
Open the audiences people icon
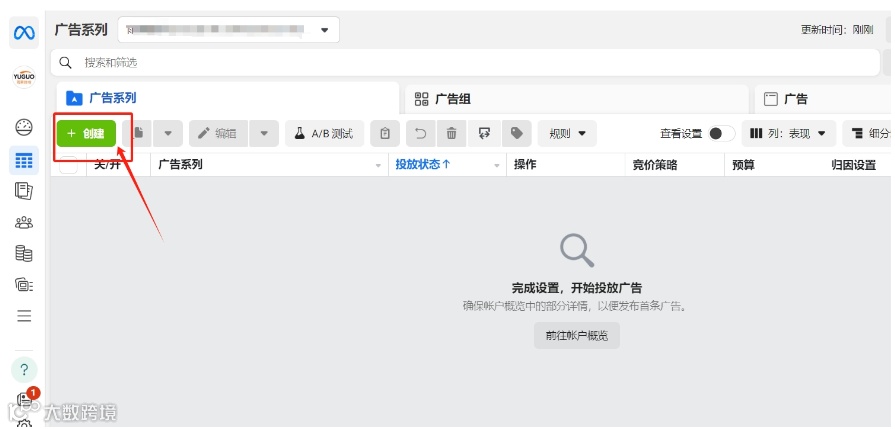24,222
